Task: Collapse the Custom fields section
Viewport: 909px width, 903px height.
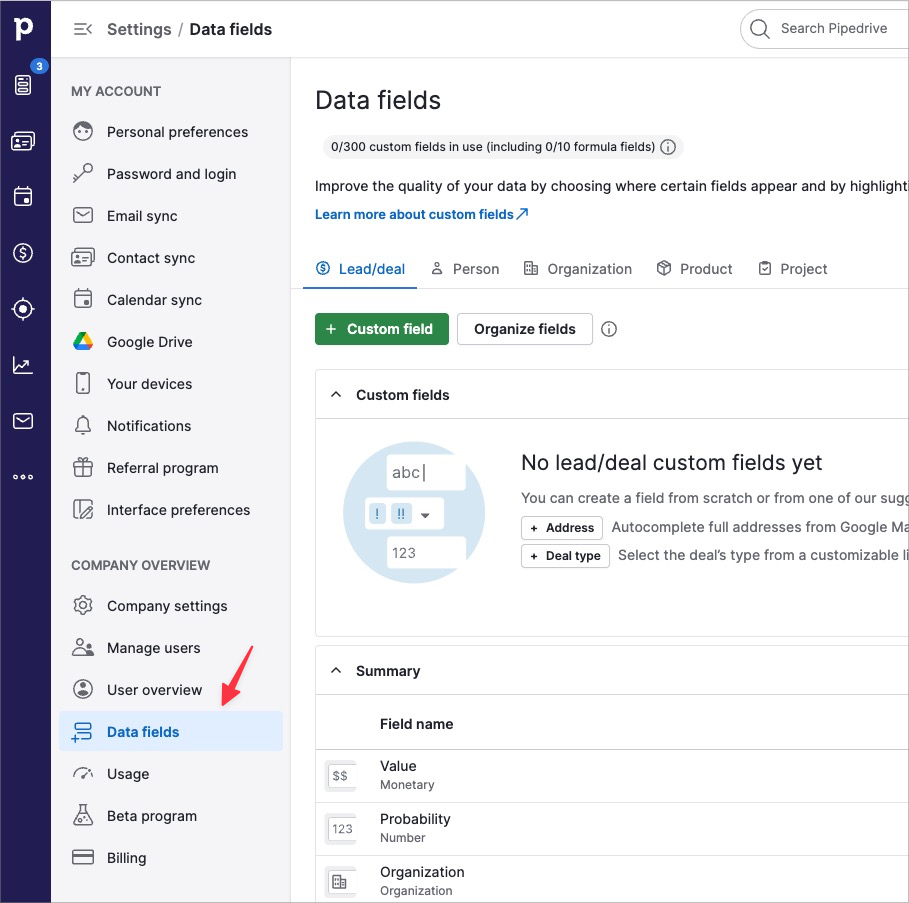Action: [336, 395]
